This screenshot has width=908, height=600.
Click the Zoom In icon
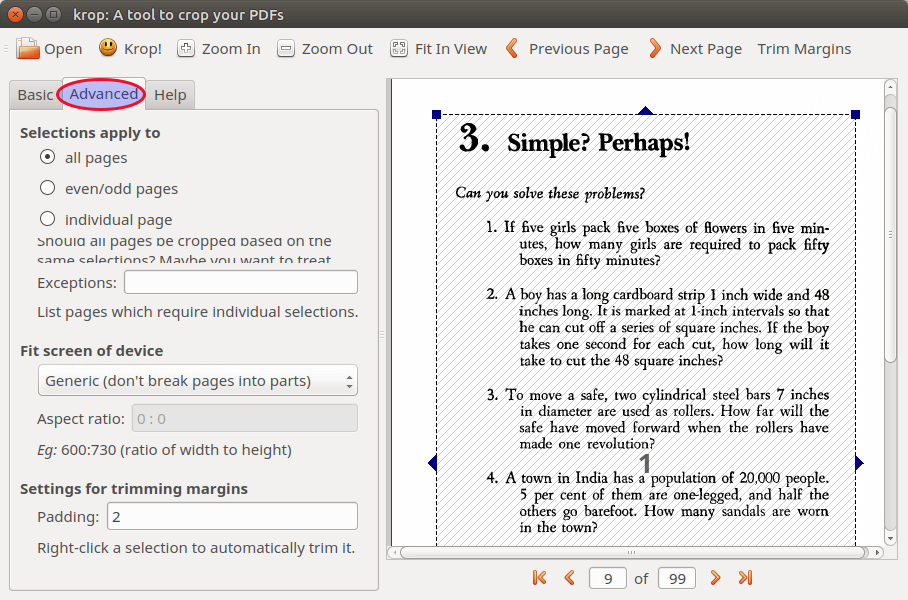pyautogui.click(x=186, y=48)
